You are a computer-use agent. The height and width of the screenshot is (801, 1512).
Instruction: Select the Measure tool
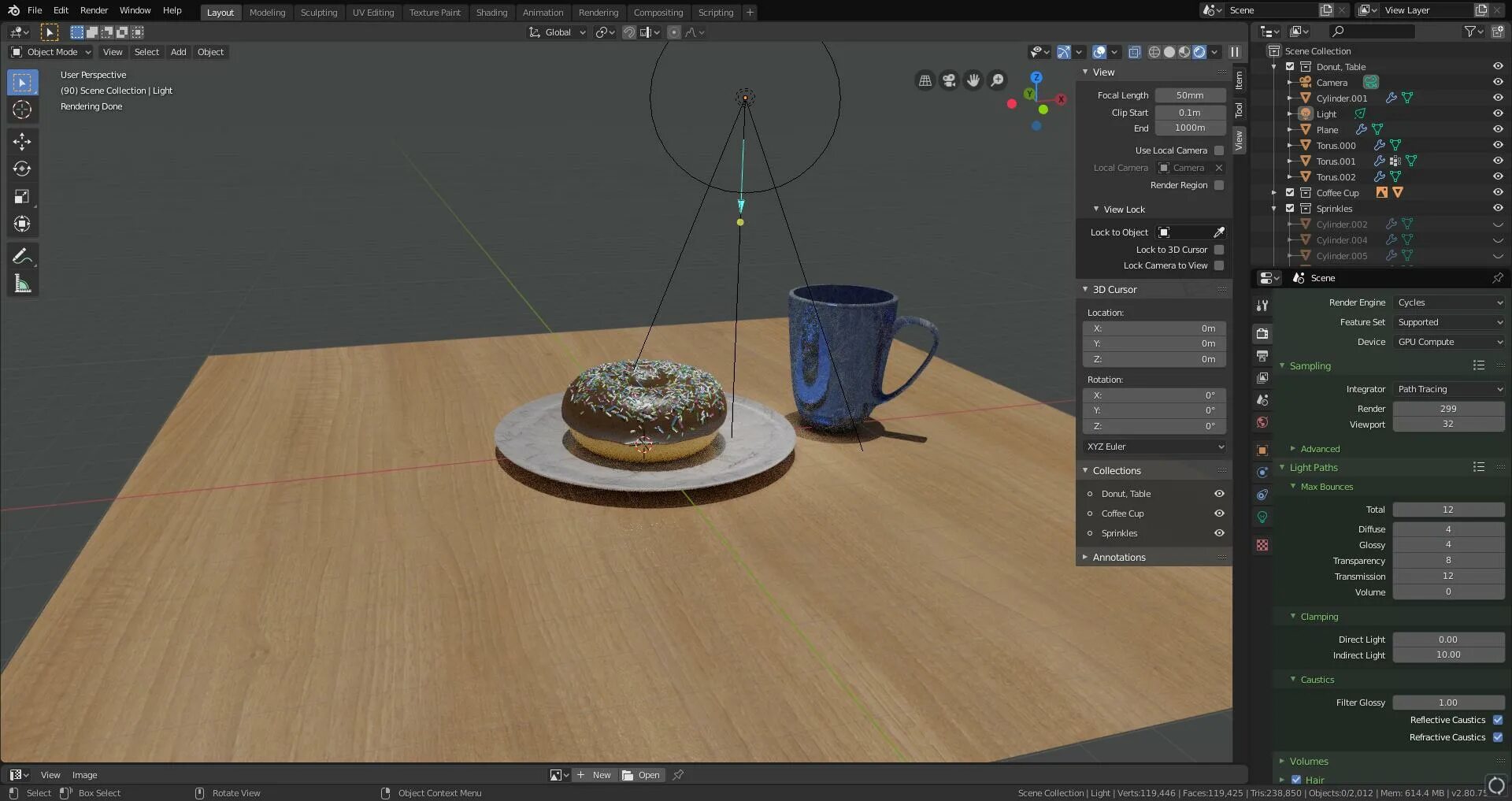pyautogui.click(x=22, y=284)
